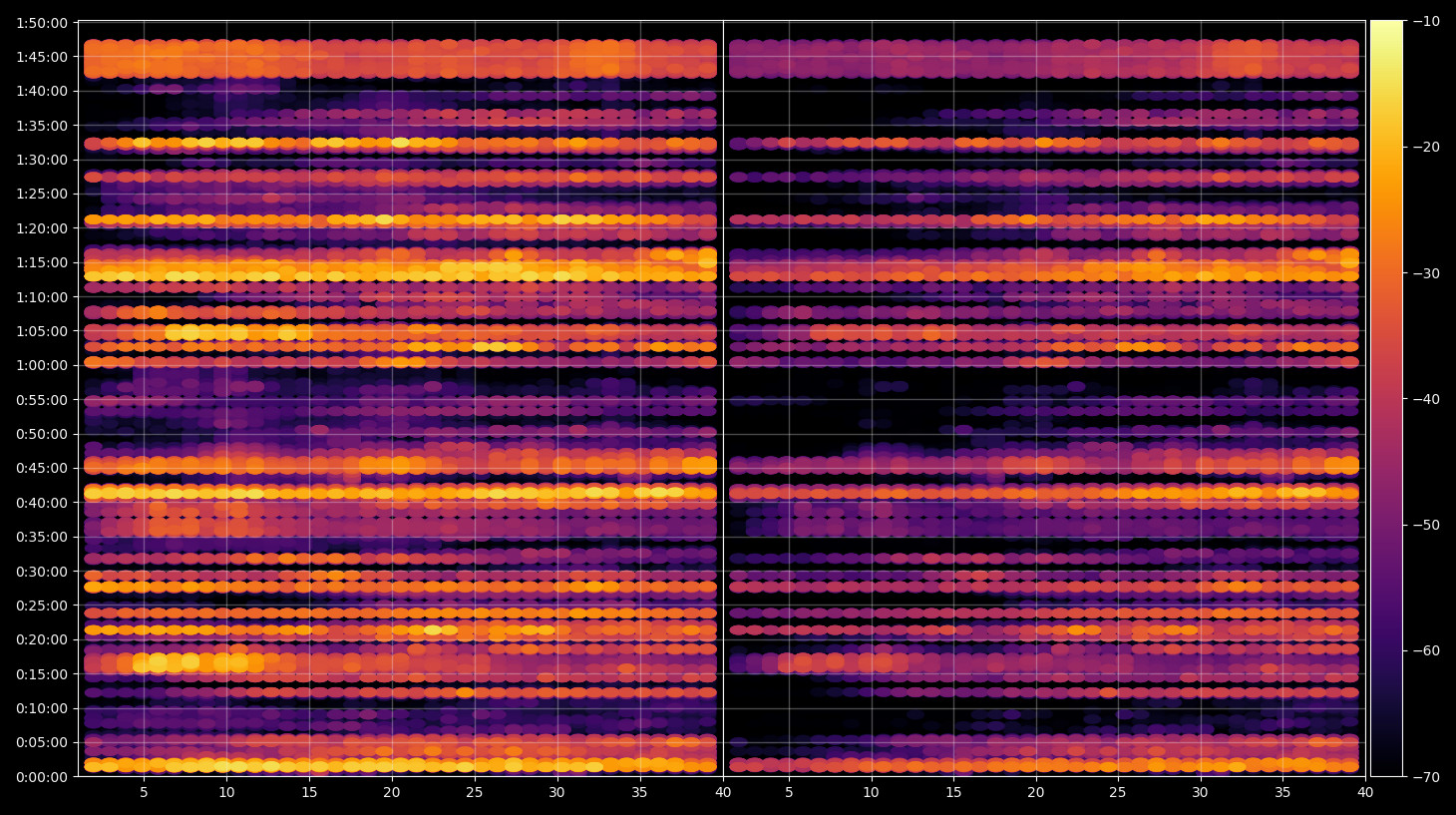Click x-axis label 25 under right heatmap

coord(1118,793)
